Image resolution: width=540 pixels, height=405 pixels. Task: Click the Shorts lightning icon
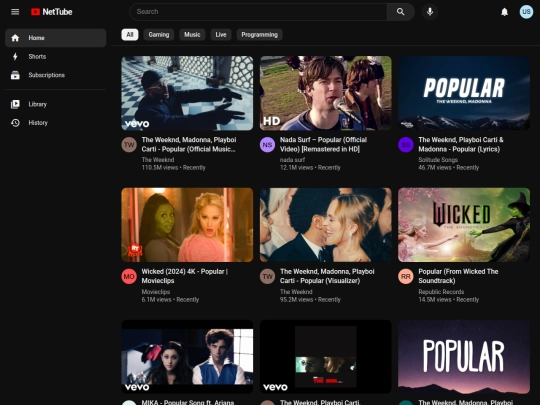(x=15, y=56)
